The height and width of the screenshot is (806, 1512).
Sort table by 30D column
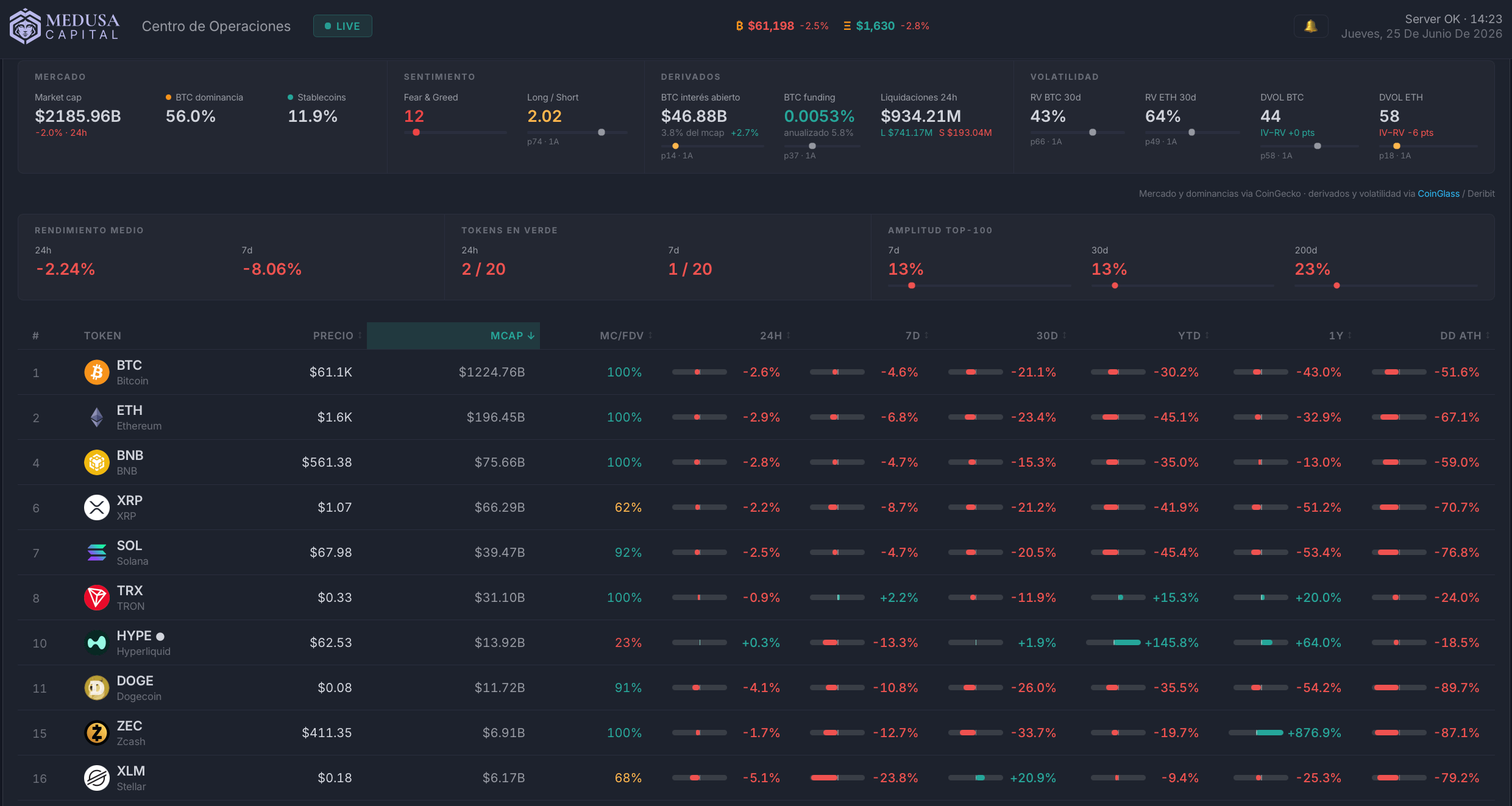pos(1051,336)
